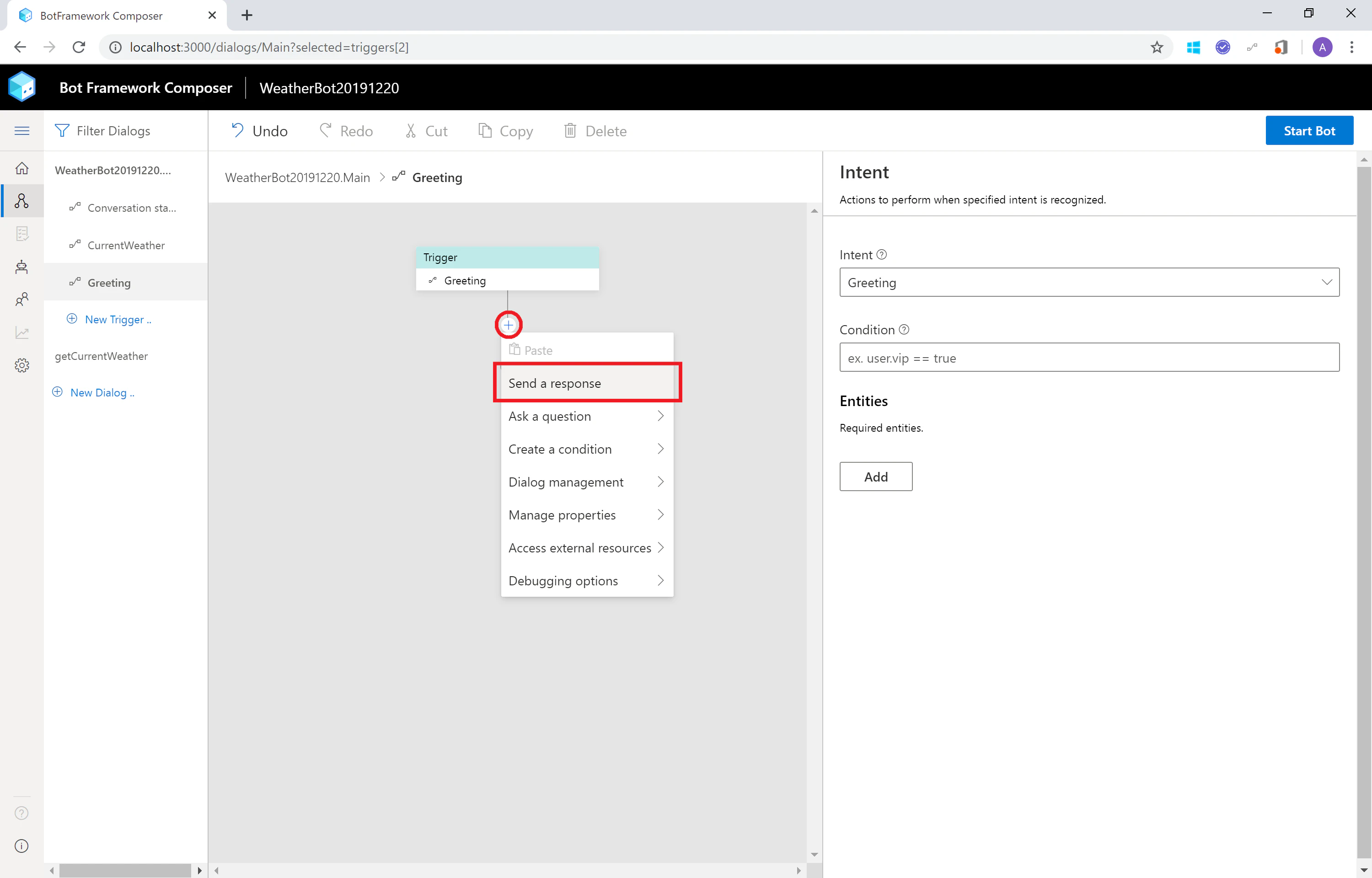Viewport: 1372px width, 878px height.
Task: Click the plus add-action node under Trigger
Action: pyautogui.click(x=508, y=325)
